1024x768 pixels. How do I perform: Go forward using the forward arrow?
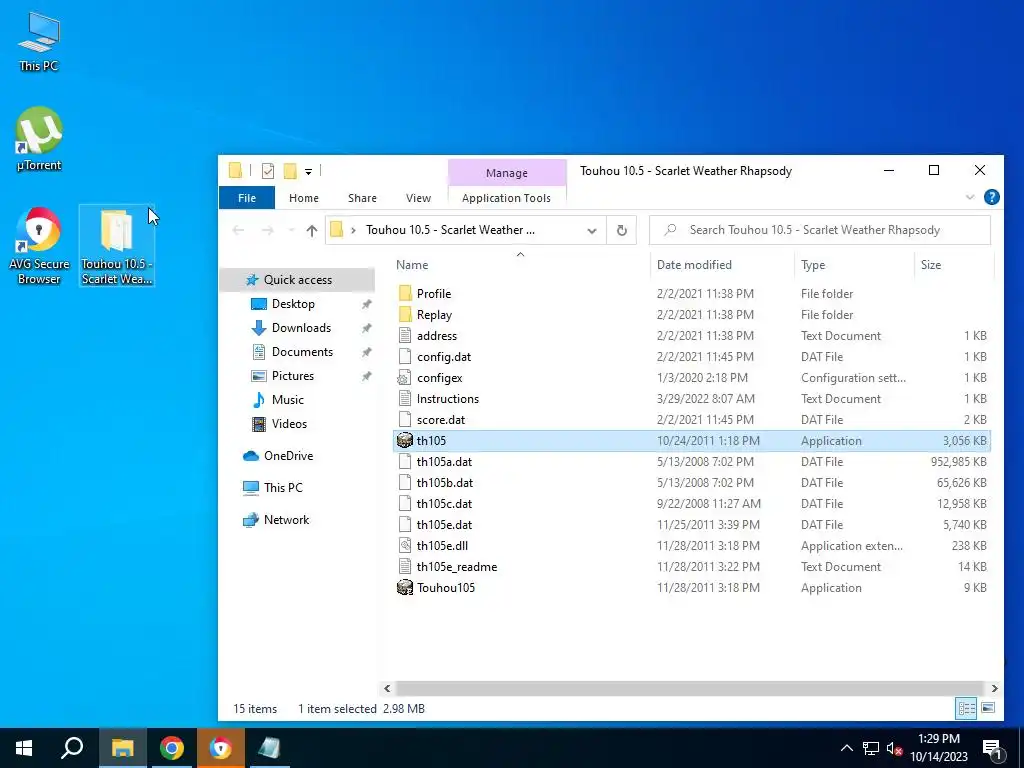point(268,230)
